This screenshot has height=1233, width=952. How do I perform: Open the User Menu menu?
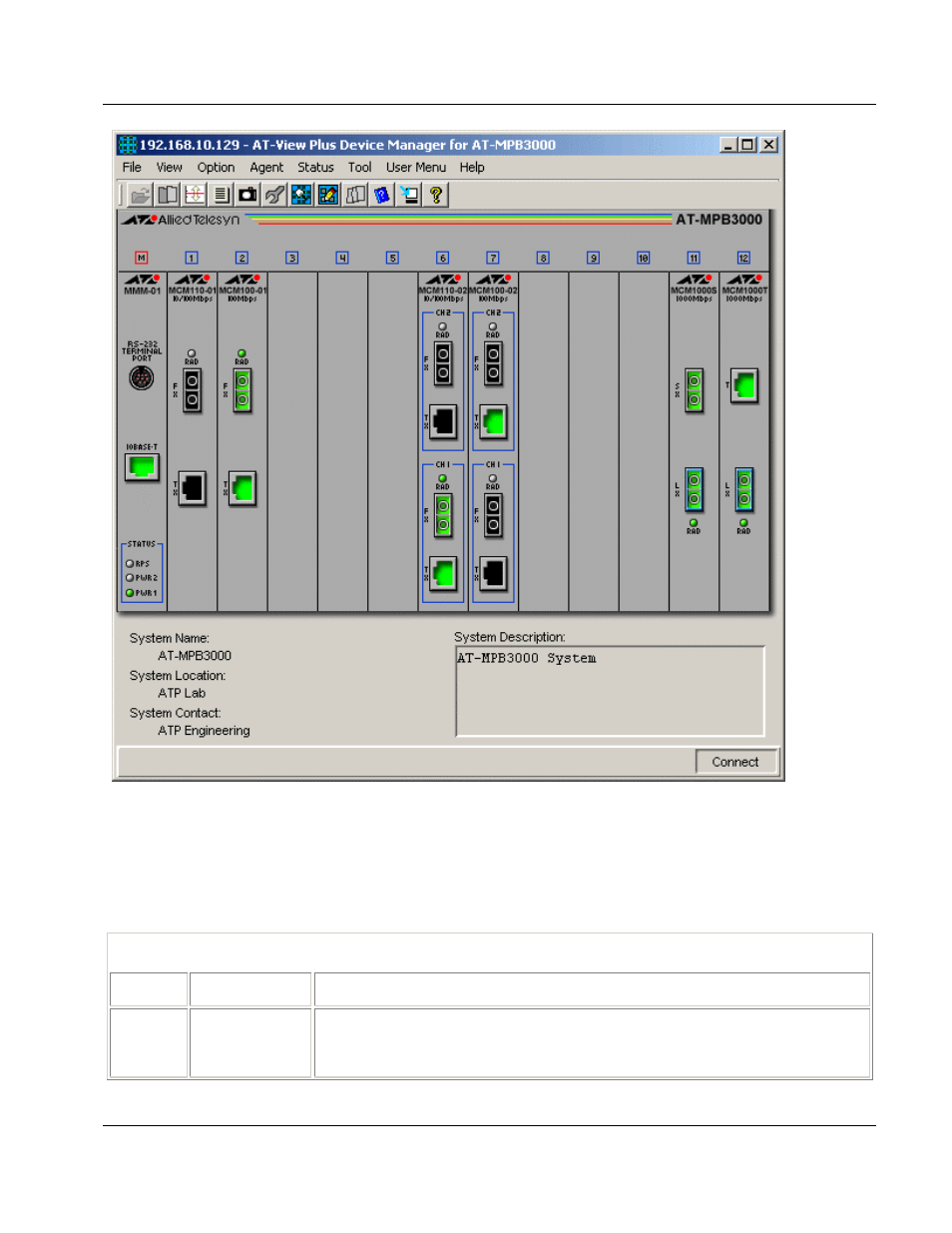pos(416,168)
